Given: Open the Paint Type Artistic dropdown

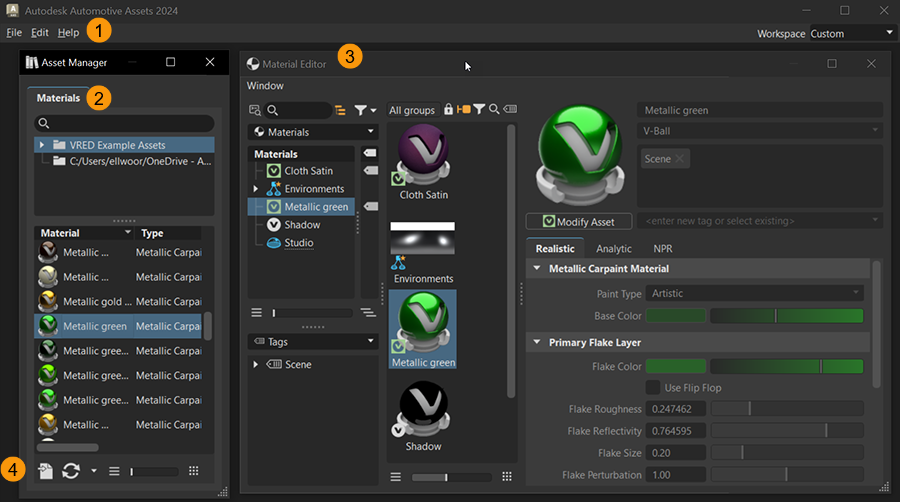Looking at the screenshot, I should tap(754, 293).
